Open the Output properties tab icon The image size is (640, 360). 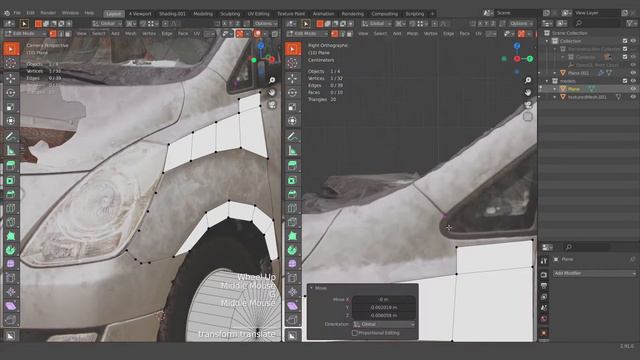pyautogui.click(x=544, y=286)
